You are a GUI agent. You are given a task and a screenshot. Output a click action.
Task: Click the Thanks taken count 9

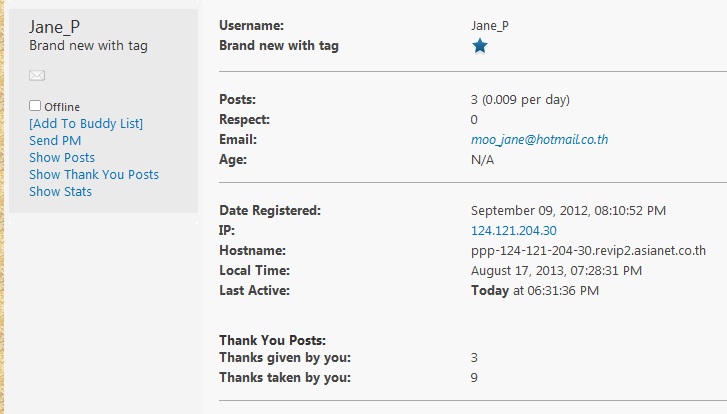click(474, 377)
